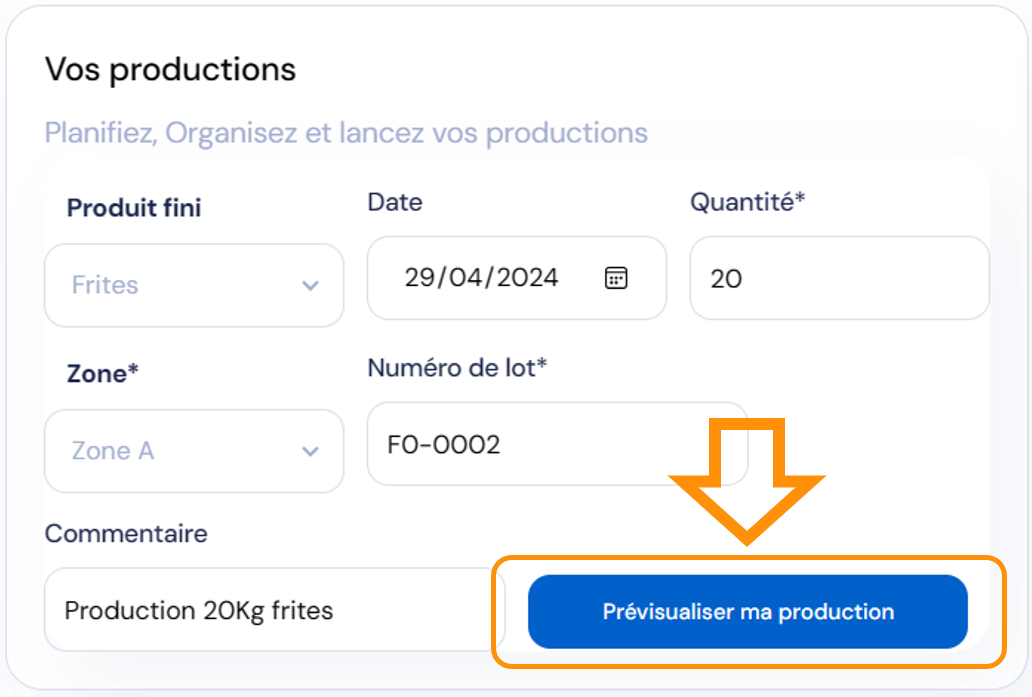Click the Quantité* label

pos(748,202)
